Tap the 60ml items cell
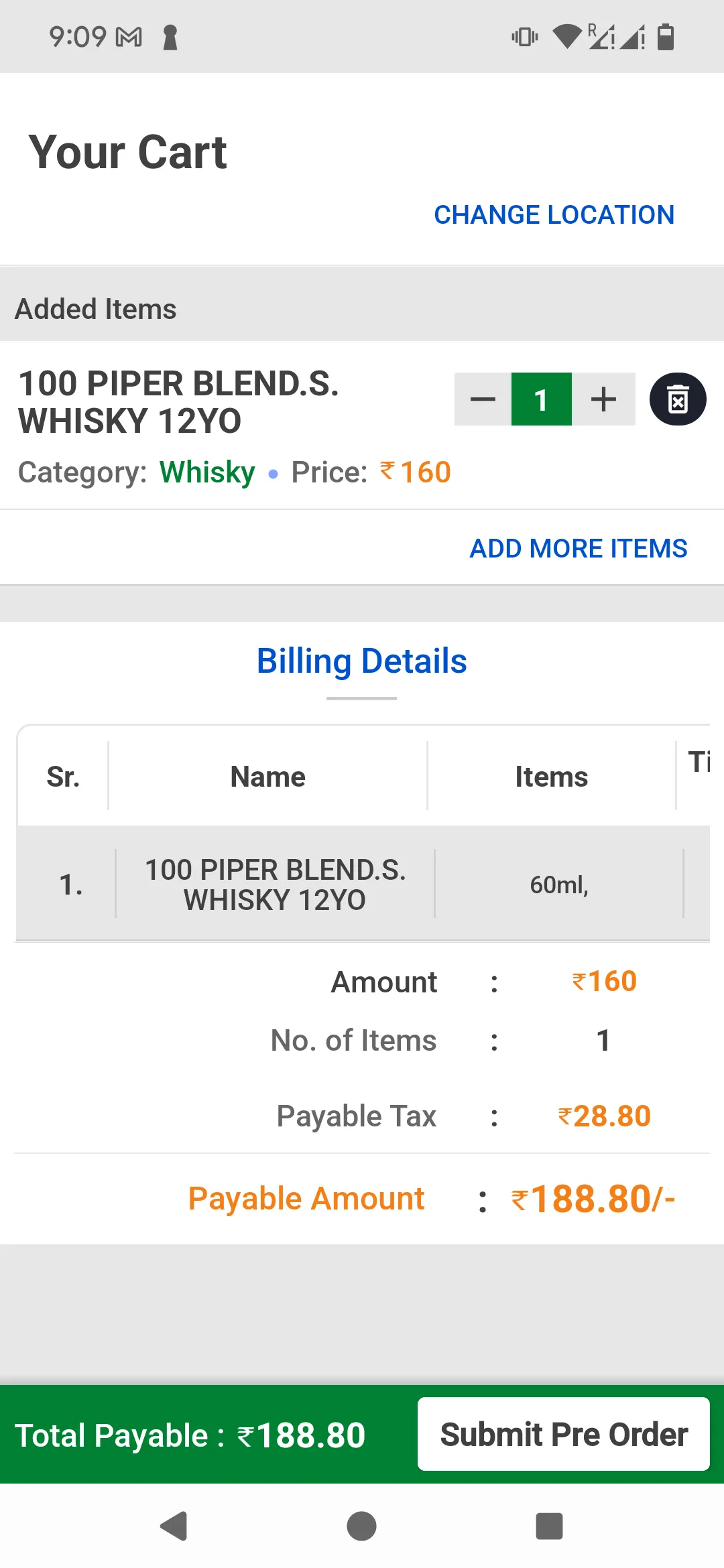The height and width of the screenshot is (1568, 724). [558, 883]
